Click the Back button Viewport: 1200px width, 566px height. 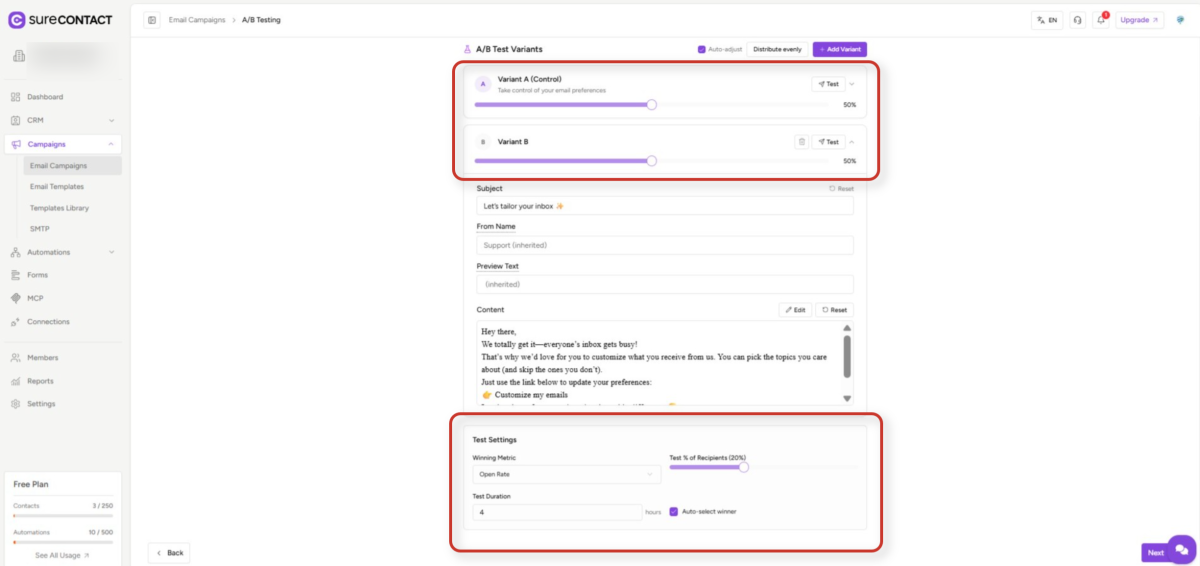pyautogui.click(x=169, y=553)
